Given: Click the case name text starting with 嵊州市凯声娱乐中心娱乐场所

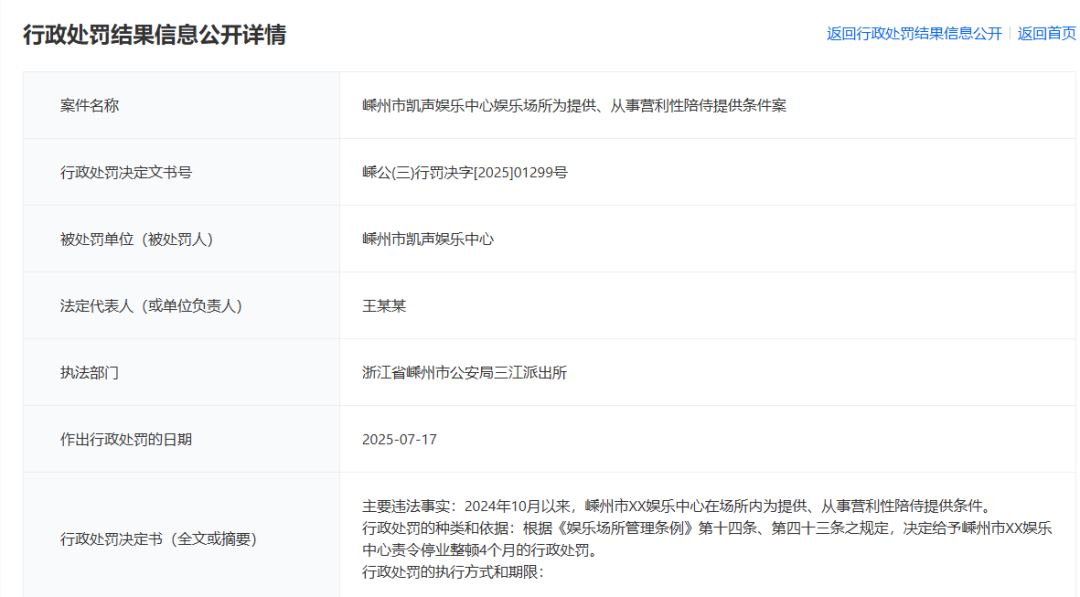Looking at the screenshot, I should coord(574,105).
